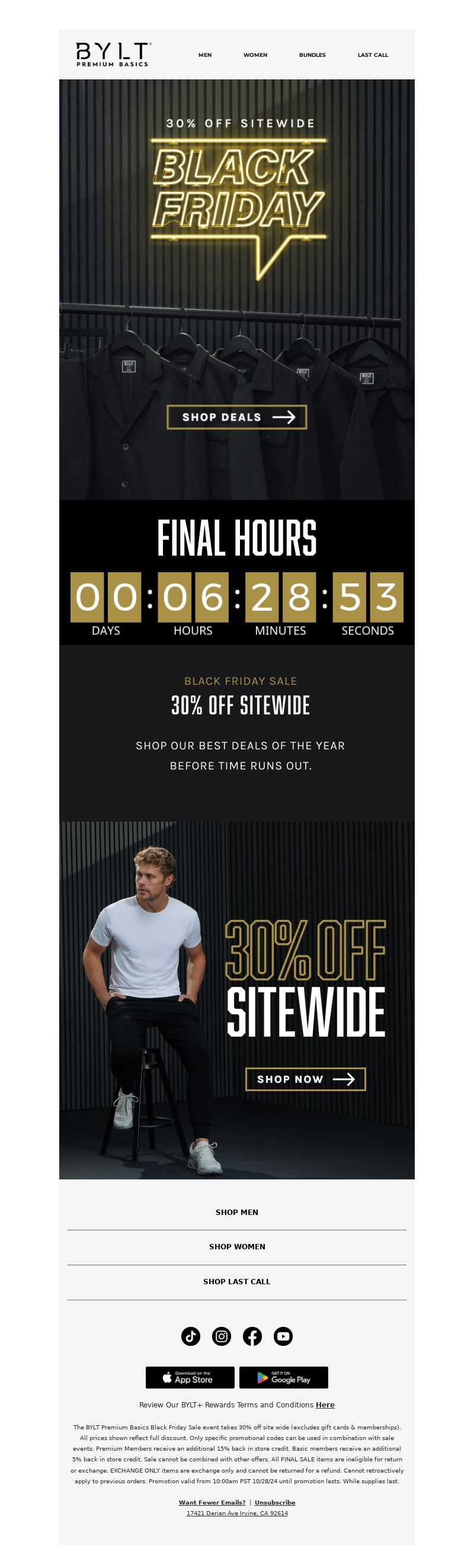Click the SHOP NOW button
This screenshot has width=474, height=1568.
point(306,1079)
